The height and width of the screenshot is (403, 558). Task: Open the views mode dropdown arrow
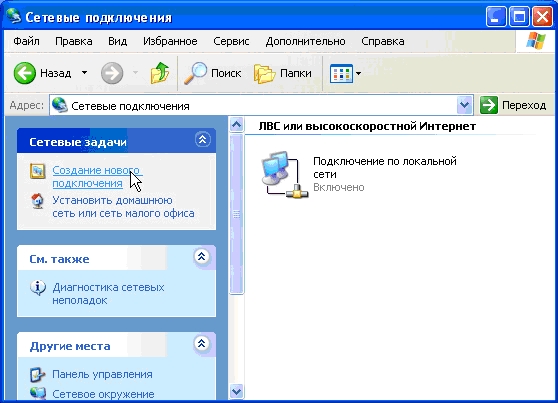[x=358, y=73]
